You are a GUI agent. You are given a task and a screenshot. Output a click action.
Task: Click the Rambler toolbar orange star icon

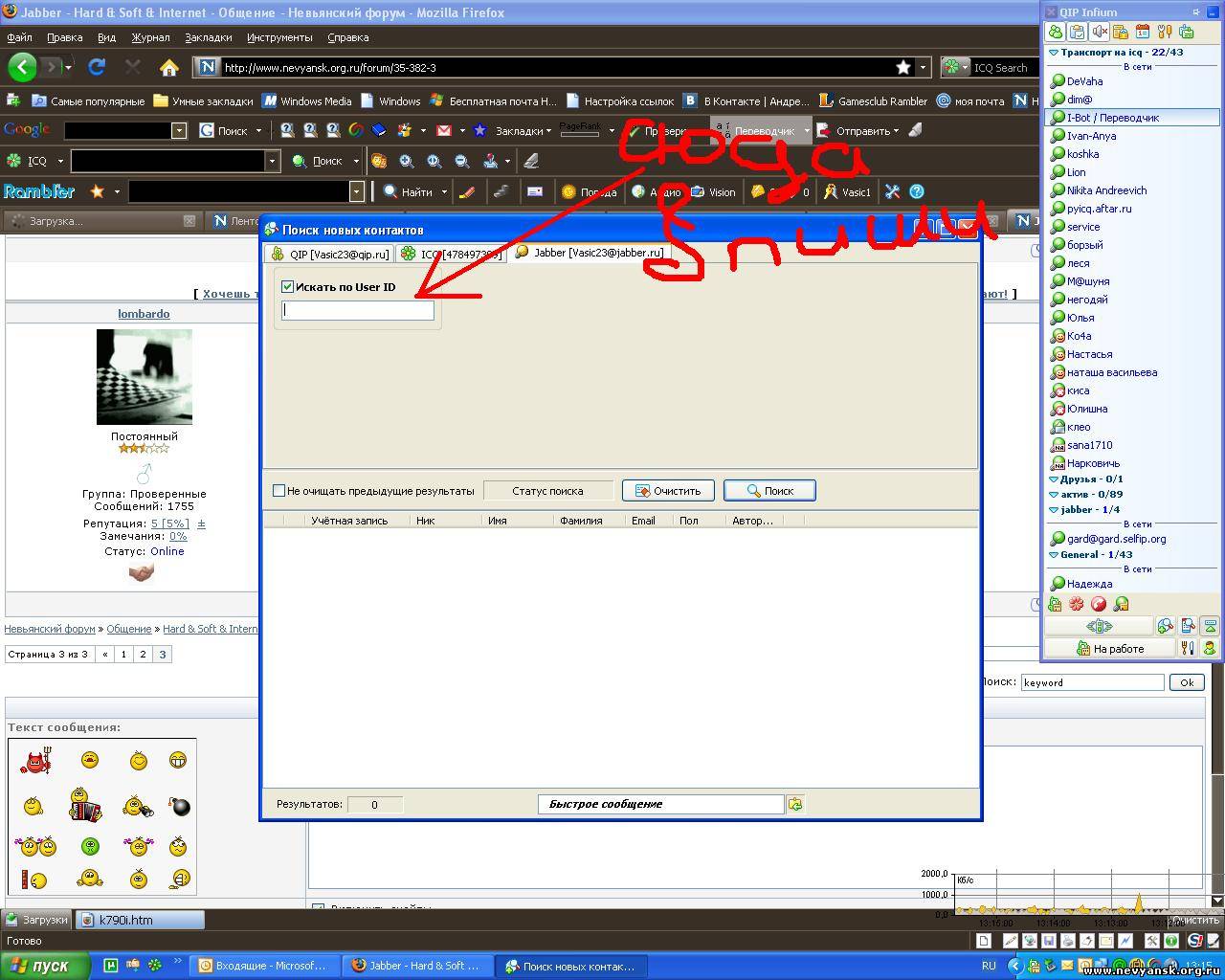pyautogui.click(x=97, y=191)
